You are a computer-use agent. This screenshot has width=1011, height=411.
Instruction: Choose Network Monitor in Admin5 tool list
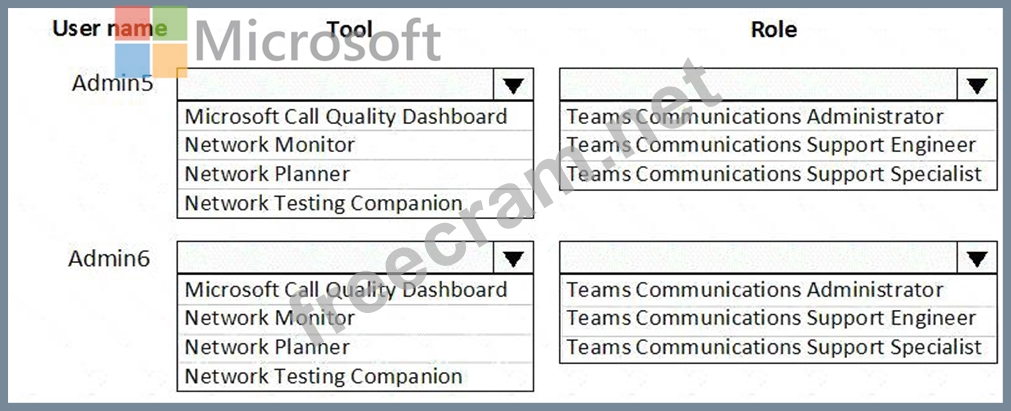pos(270,145)
